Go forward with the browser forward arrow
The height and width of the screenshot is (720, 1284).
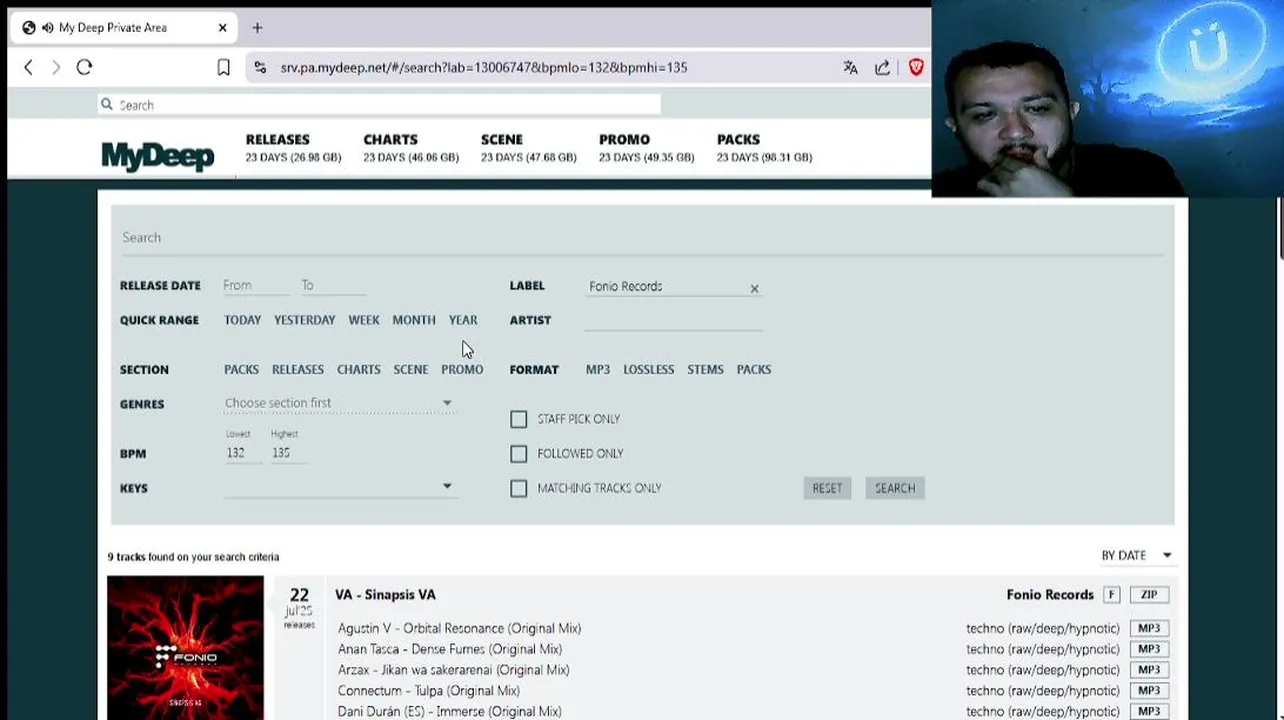pyautogui.click(x=56, y=67)
